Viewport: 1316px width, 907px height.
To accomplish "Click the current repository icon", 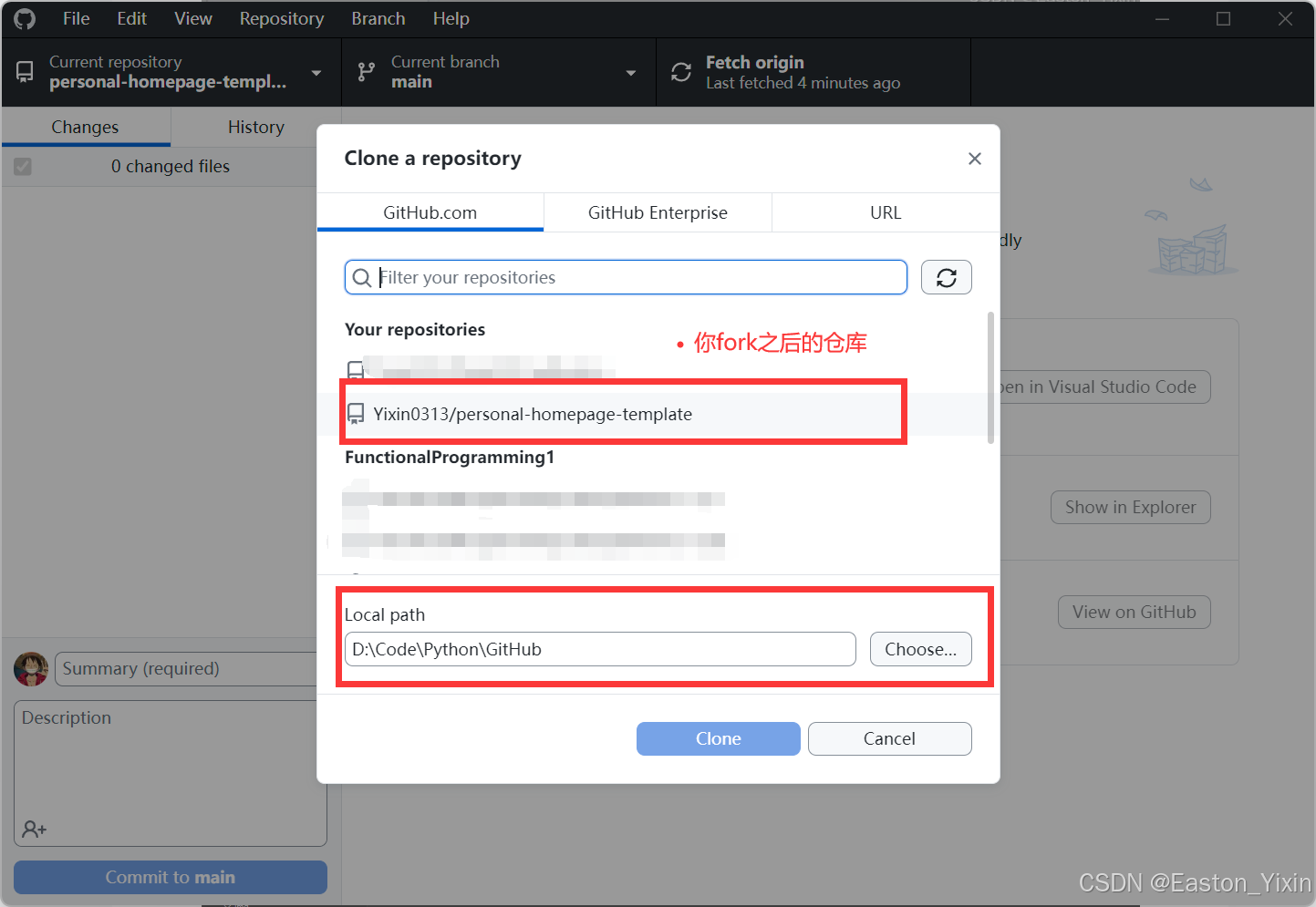I will tap(26, 71).
